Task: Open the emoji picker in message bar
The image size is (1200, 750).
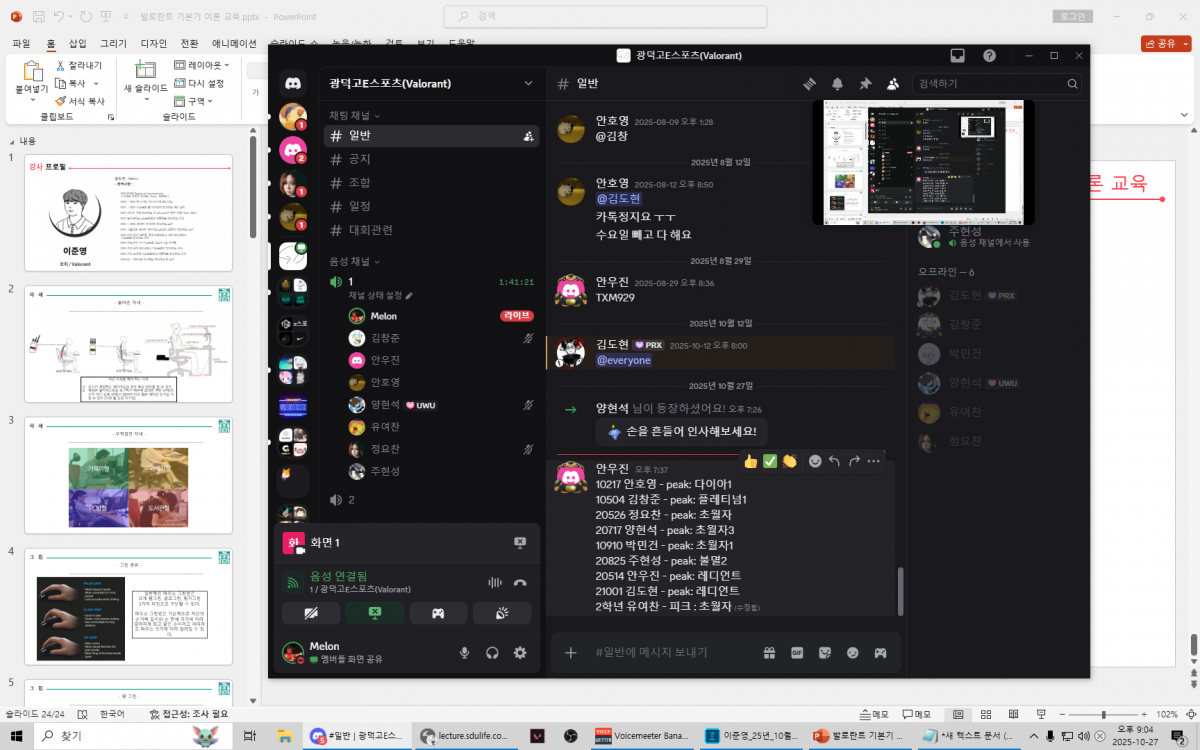Action: [853, 653]
